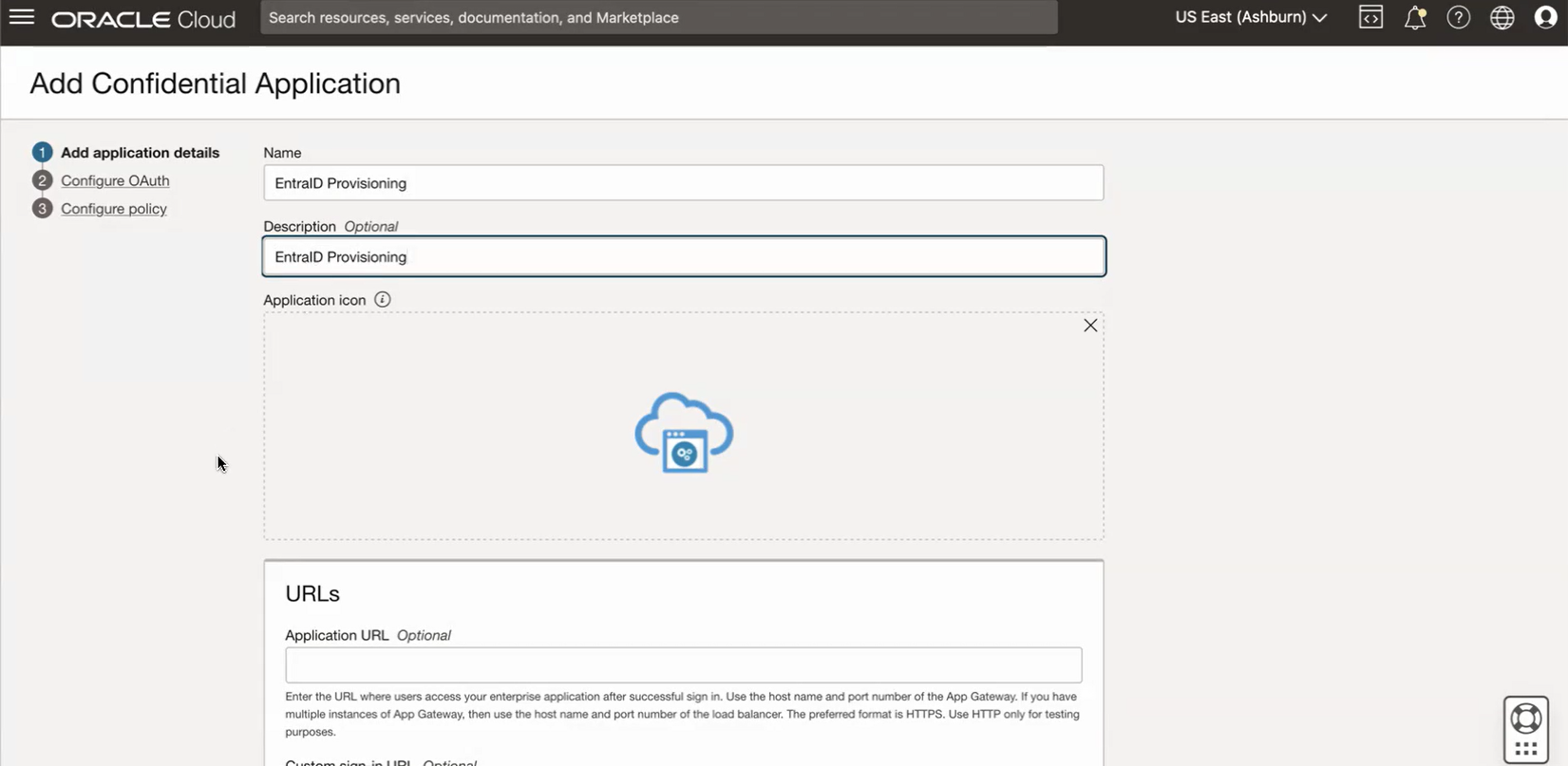This screenshot has height=766, width=1568.
Task: Go to Configure policy step
Action: (114, 209)
